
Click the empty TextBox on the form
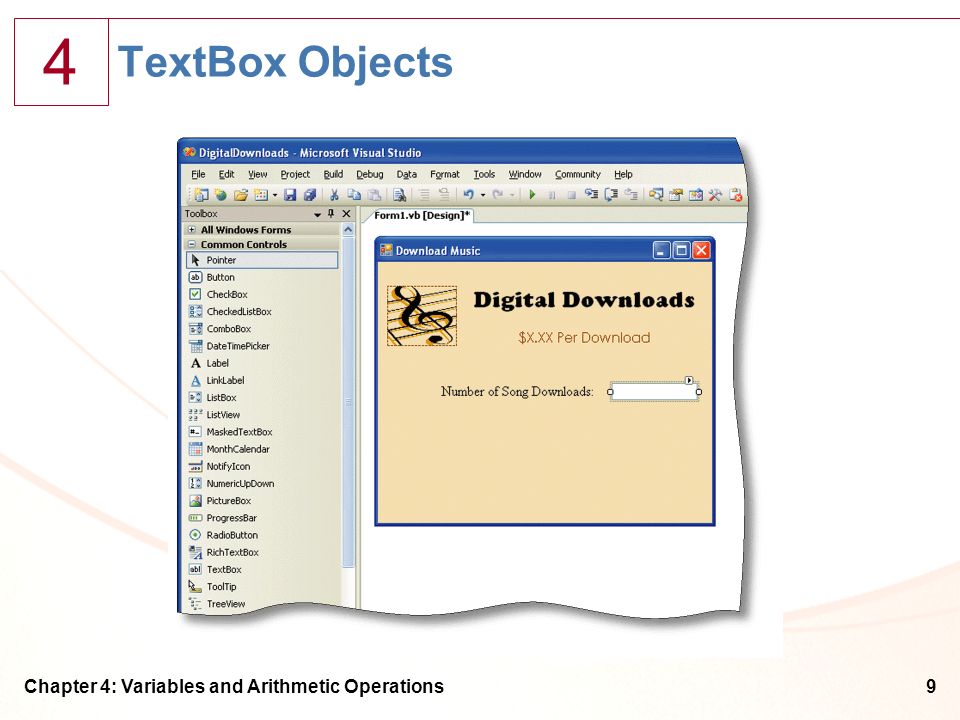[x=654, y=392]
